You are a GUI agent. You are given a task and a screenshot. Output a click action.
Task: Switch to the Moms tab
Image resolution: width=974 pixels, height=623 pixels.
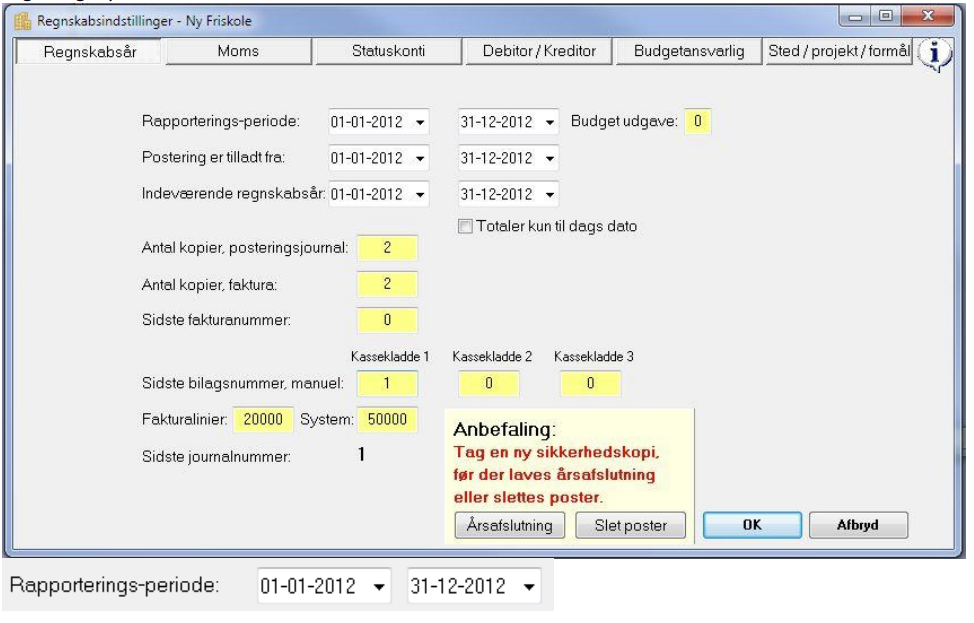(238, 52)
